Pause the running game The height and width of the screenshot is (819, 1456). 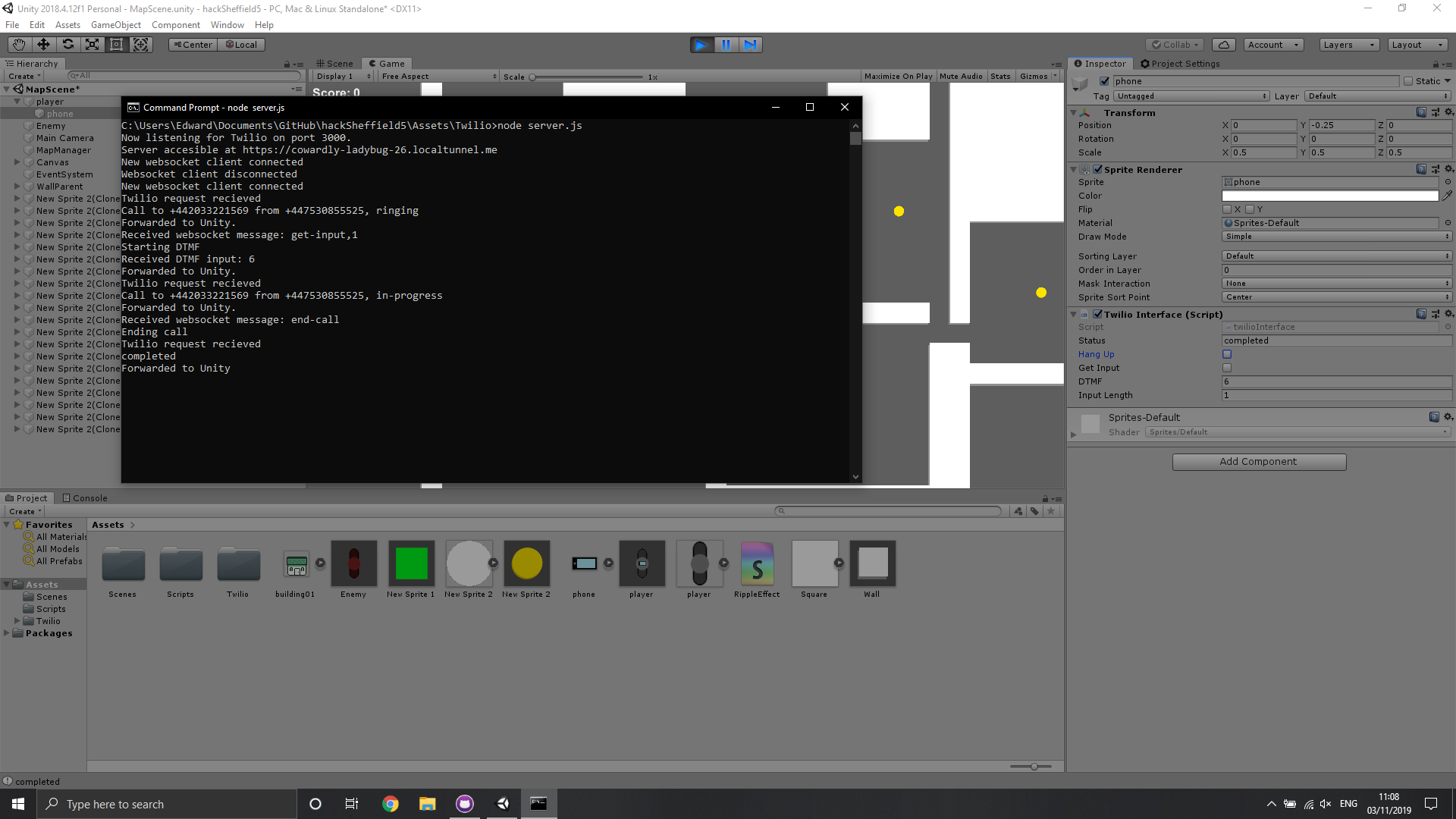pyautogui.click(x=726, y=45)
